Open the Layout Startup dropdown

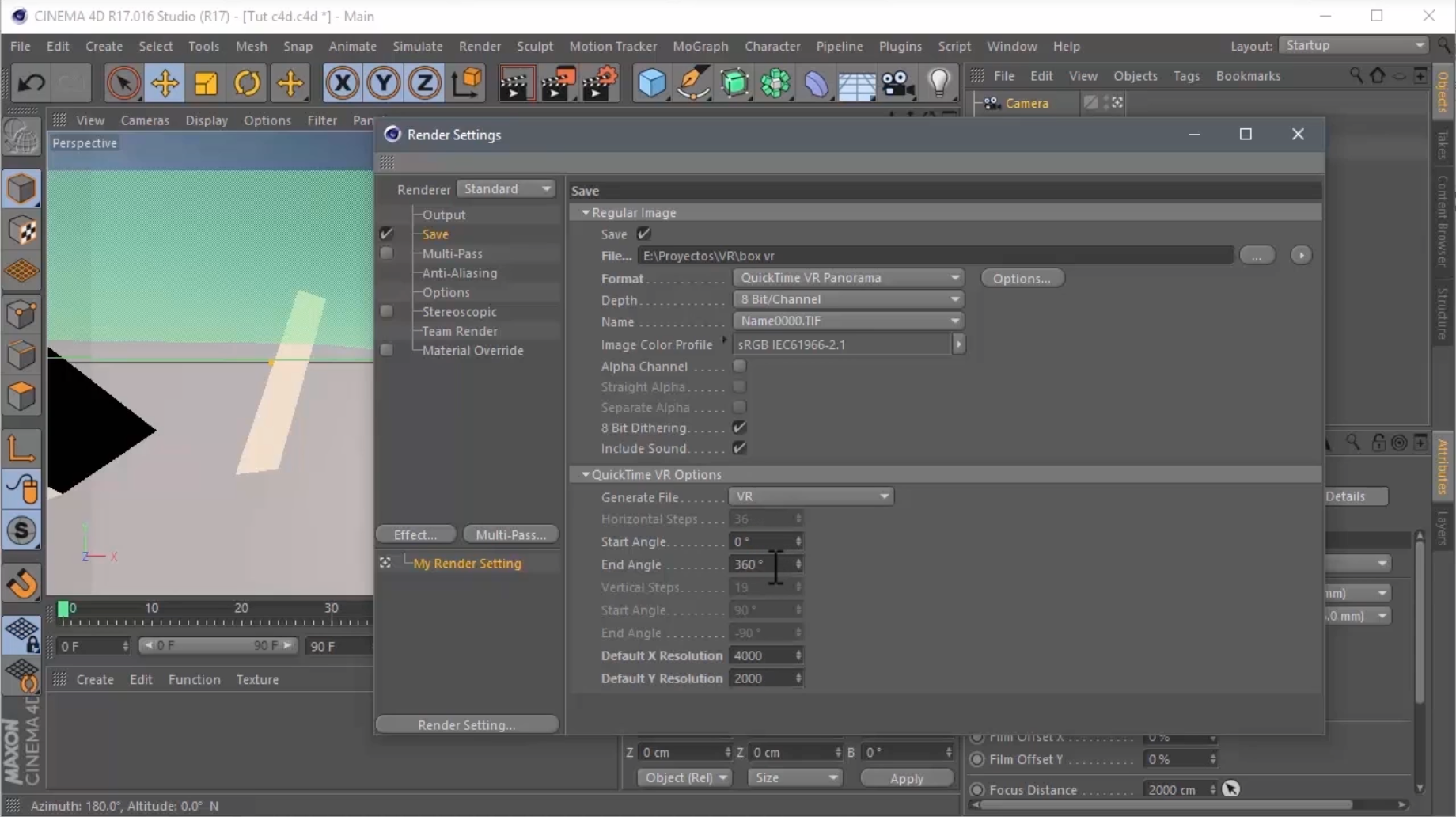[1353, 45]
